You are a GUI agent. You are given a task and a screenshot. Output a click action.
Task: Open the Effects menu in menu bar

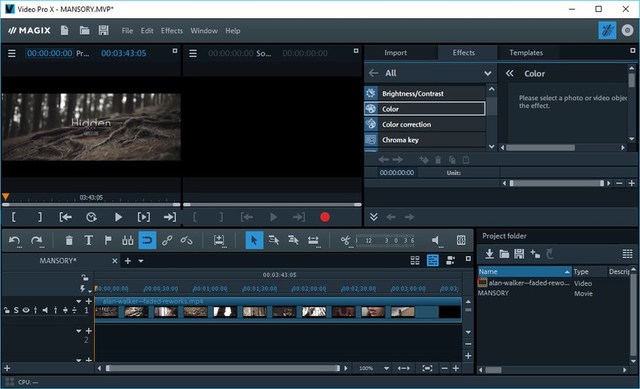click(172, 31)
